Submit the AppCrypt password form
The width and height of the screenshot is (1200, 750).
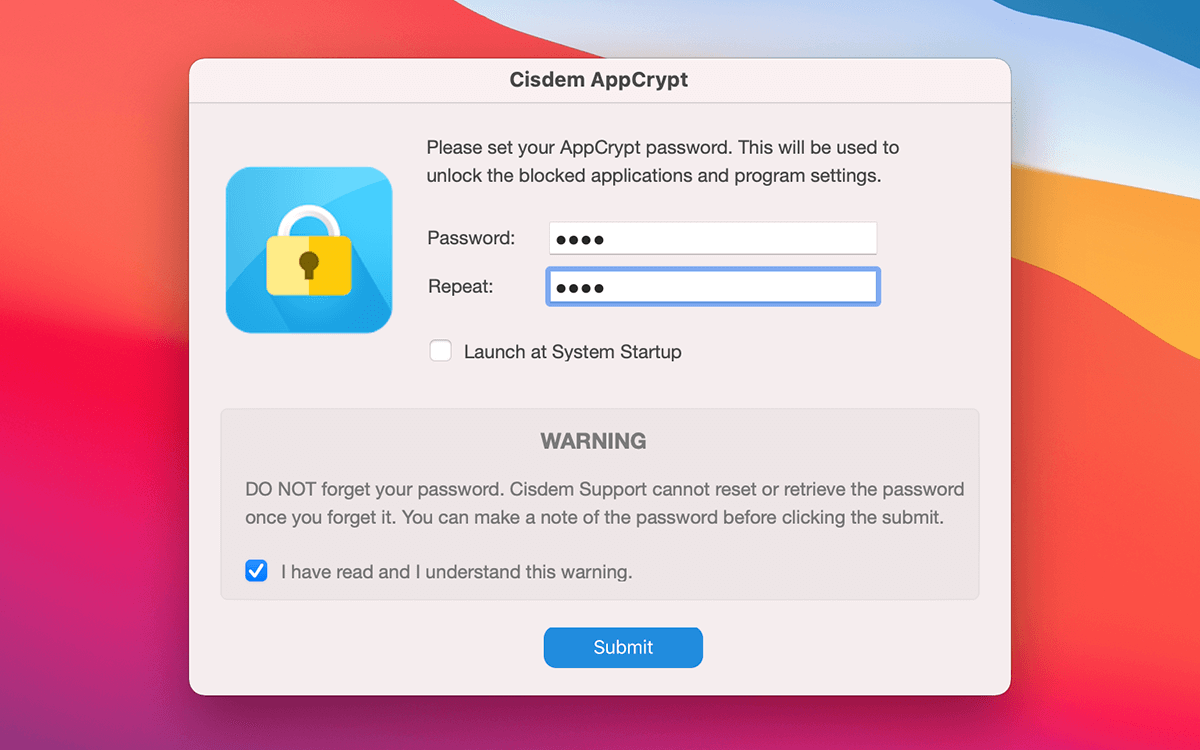(623, 647)
